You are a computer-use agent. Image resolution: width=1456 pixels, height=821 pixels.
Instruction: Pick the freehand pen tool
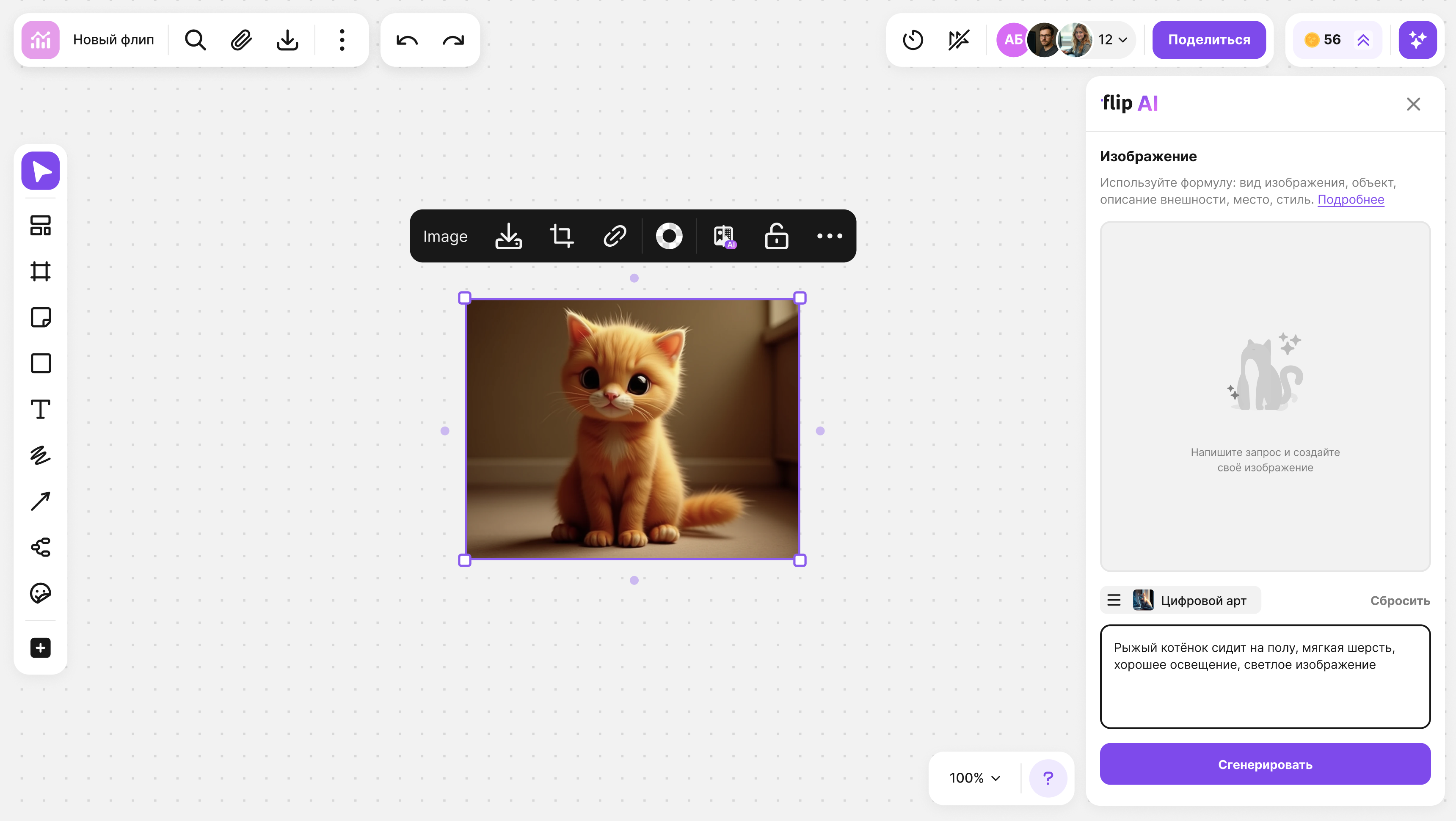[x=41, y=455]
